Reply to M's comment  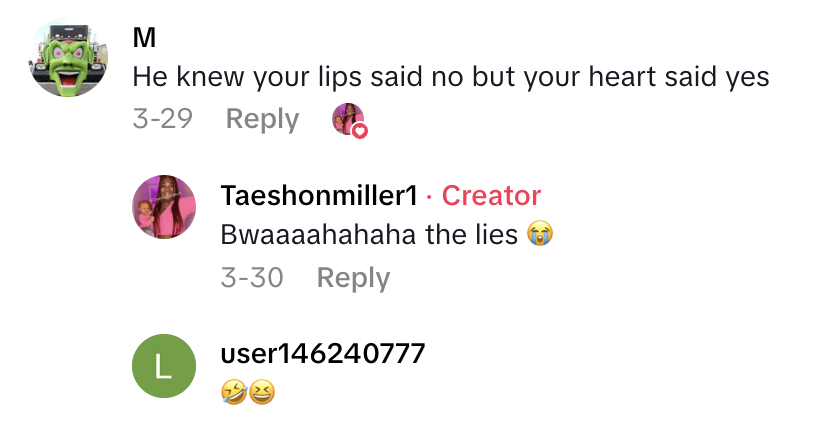(x=262, y=119)
